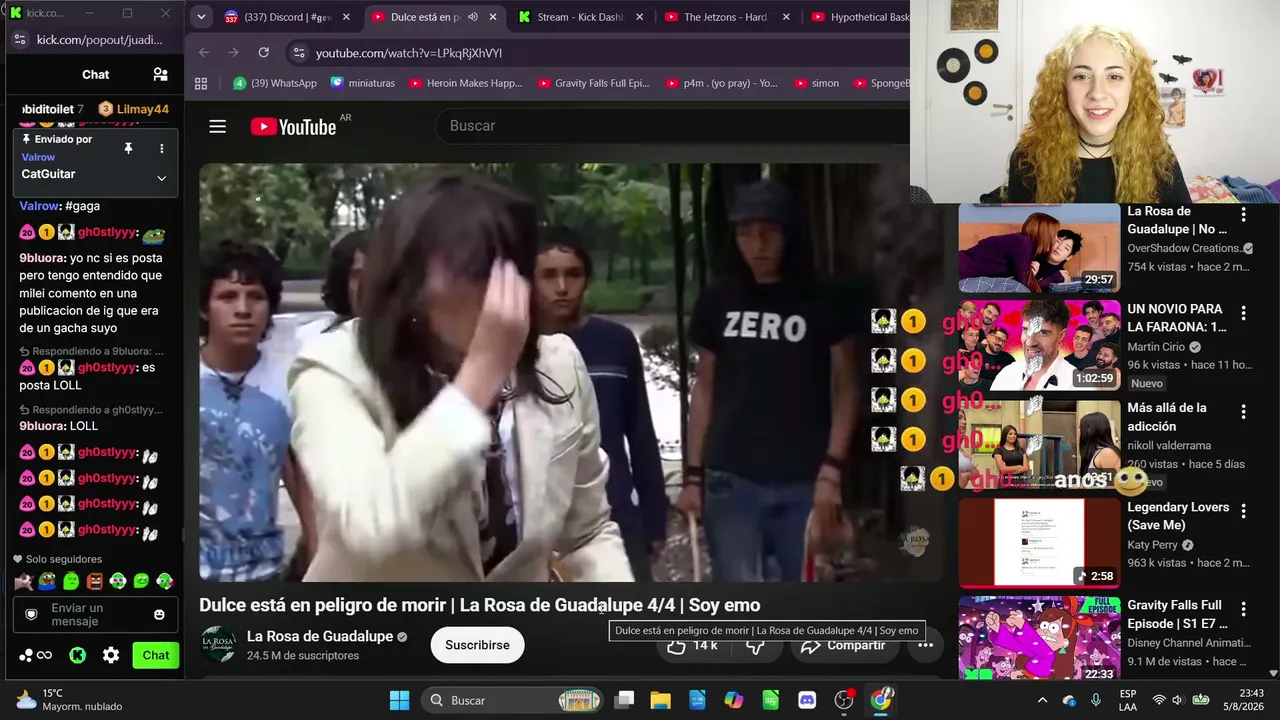Click the La Rosa de Guadalupe video player
Viewport: 1280px width, 720px height.
pyautogui.click(x=571, y=372)
